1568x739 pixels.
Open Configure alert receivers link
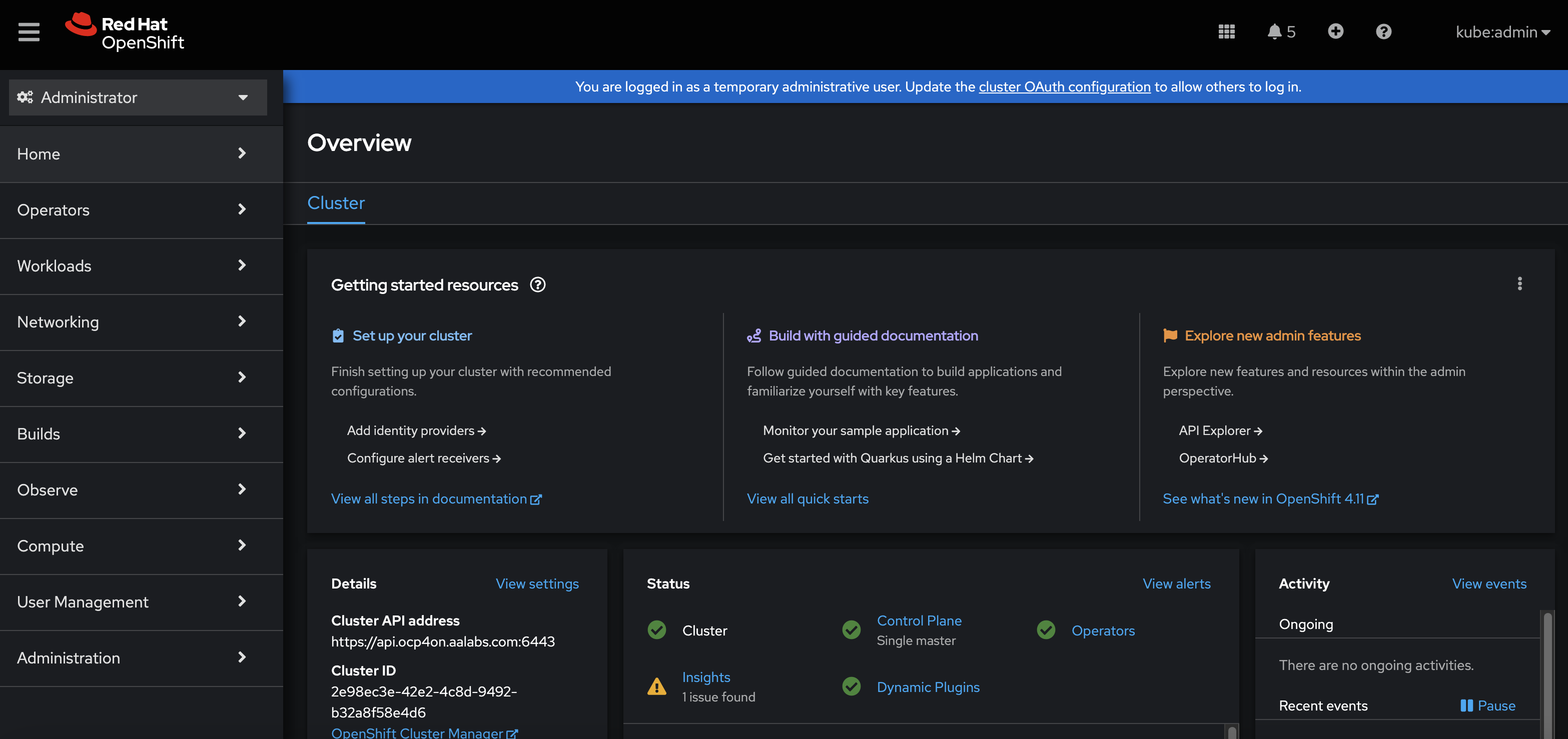(x=424, y=458)
